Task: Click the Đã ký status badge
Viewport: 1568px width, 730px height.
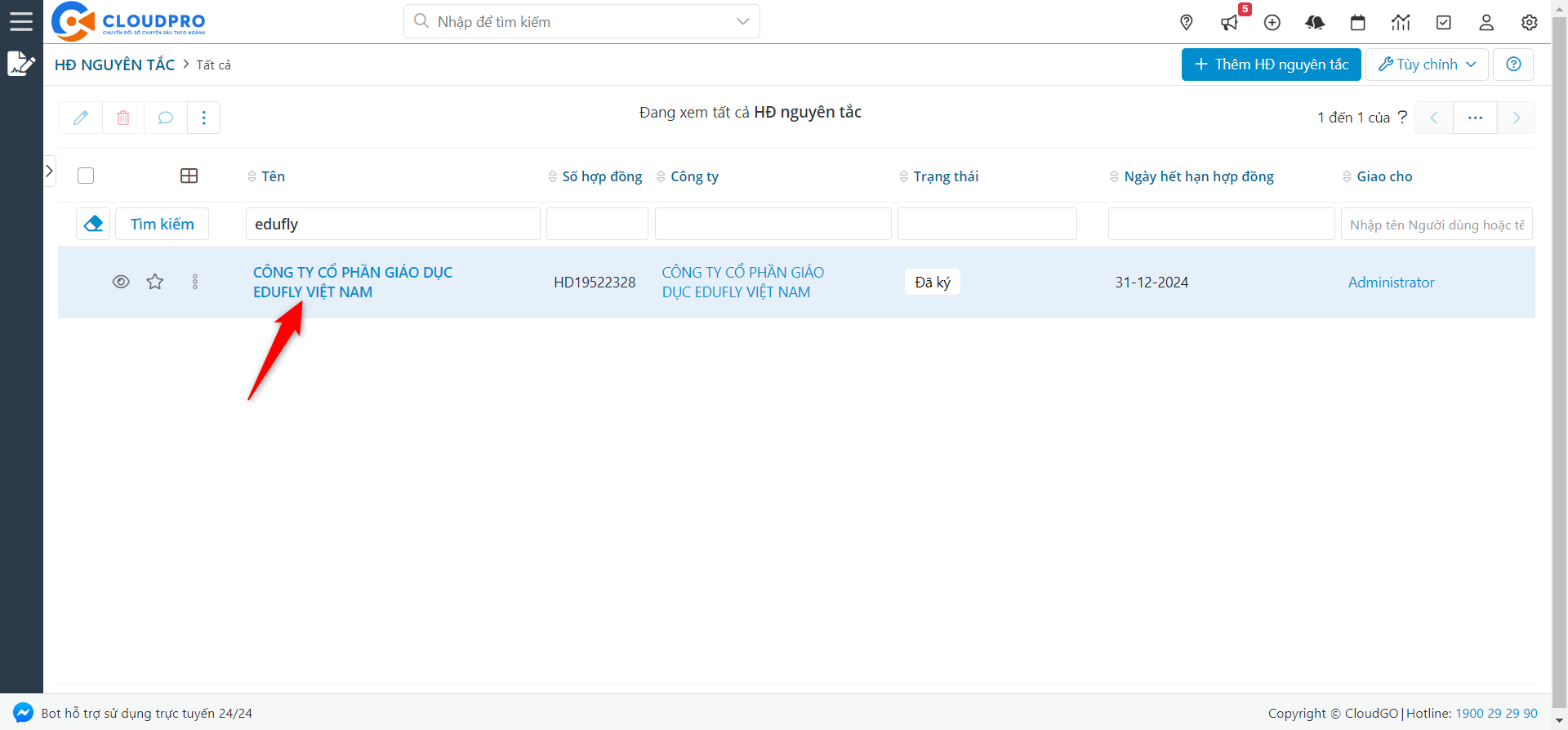Action: click(x=933, y=282)
